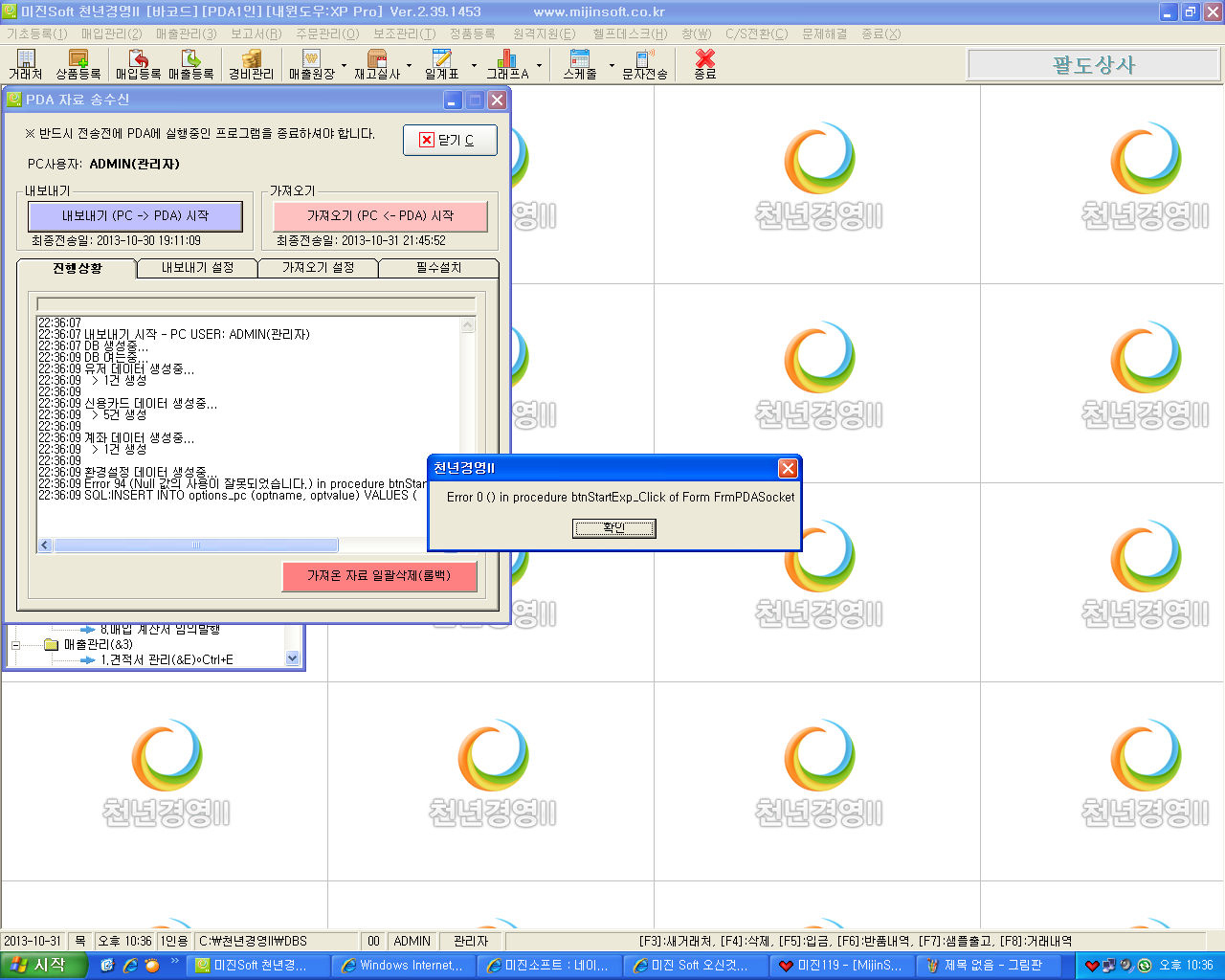Click the Windows 시작 start button

(x=44, y=966)
